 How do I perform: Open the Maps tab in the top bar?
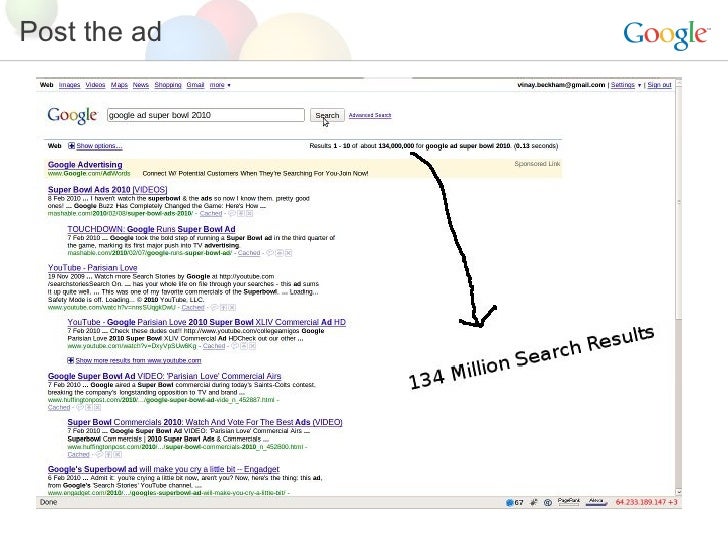point(119,85)
